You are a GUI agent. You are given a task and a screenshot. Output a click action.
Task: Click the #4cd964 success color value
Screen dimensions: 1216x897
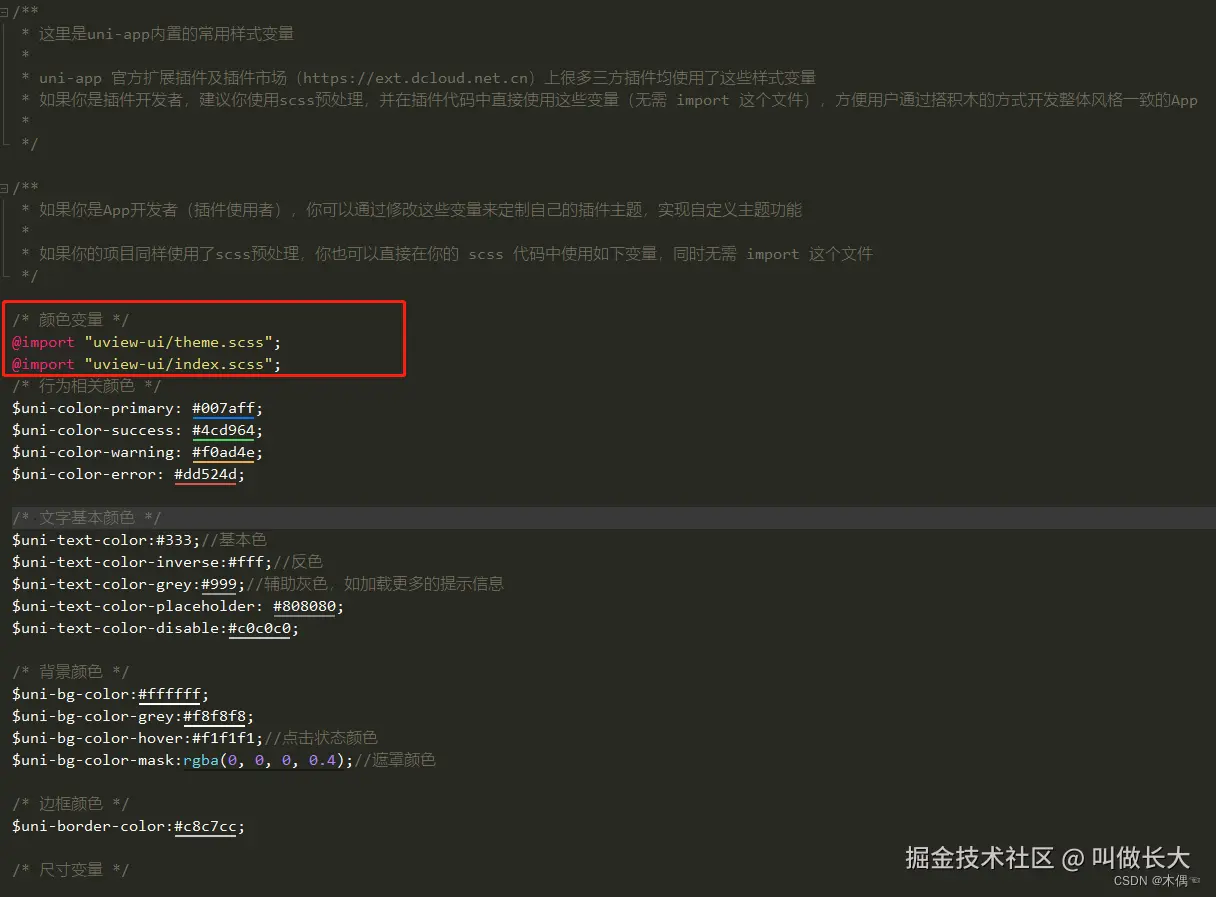(223, 430)
